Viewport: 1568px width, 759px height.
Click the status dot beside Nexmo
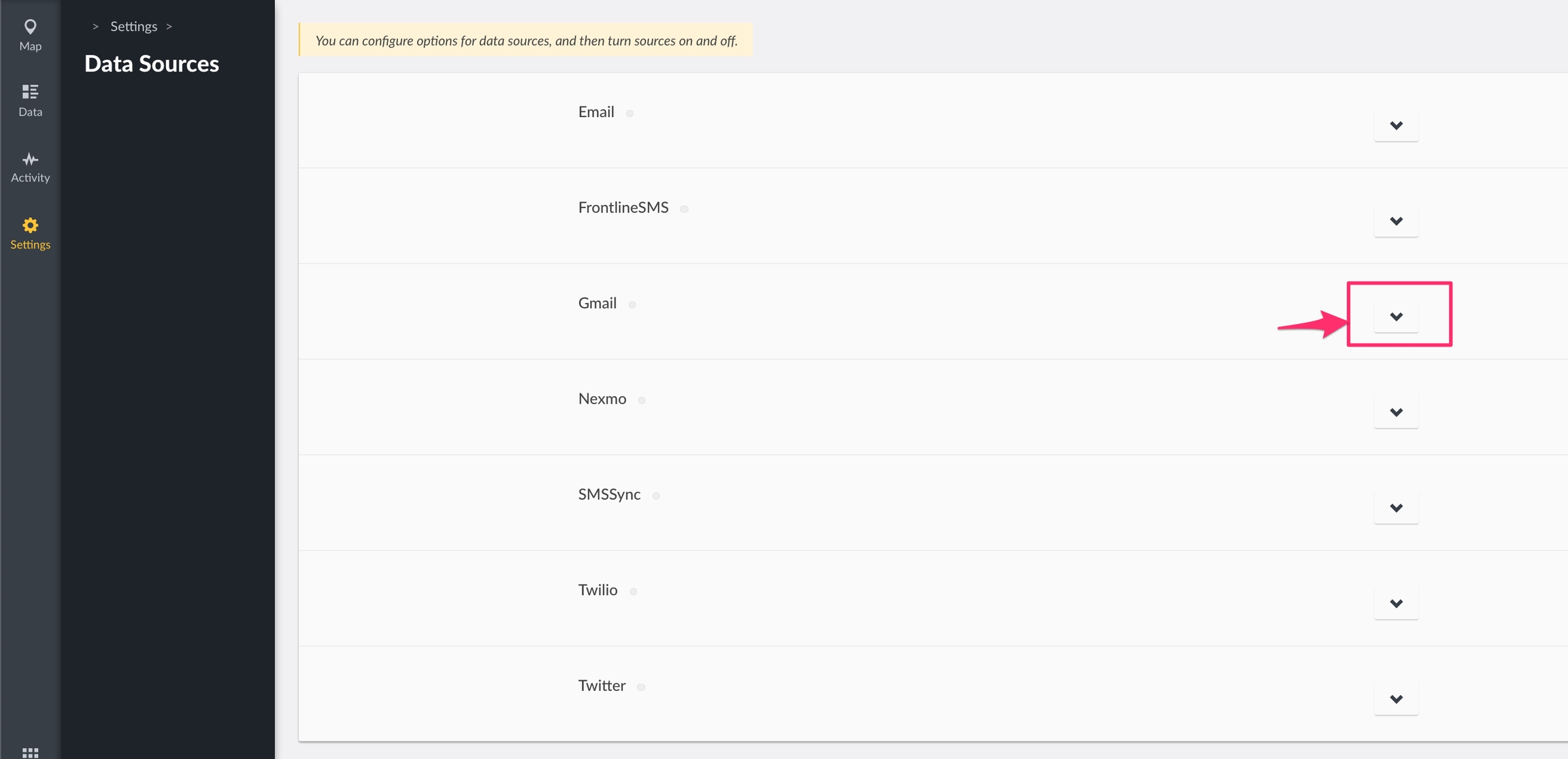click(x=642, y=400)
